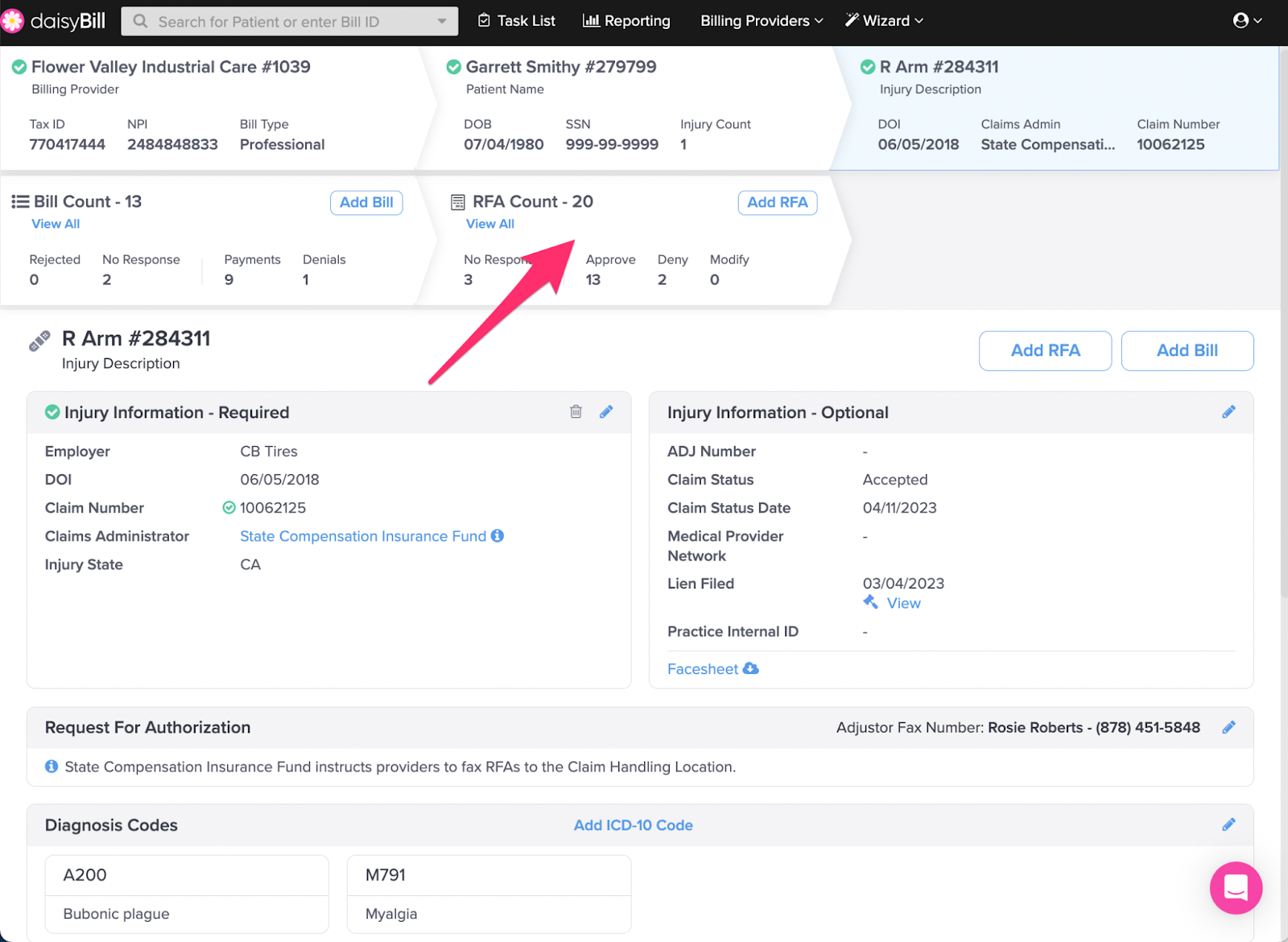Click the Bill No Response count 2
Screen dimensions: 1288x942
(107, 279)
